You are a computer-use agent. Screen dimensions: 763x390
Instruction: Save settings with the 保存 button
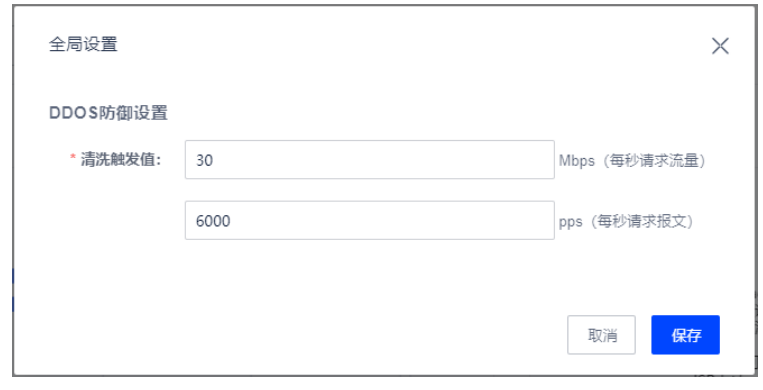pos(685,335)
